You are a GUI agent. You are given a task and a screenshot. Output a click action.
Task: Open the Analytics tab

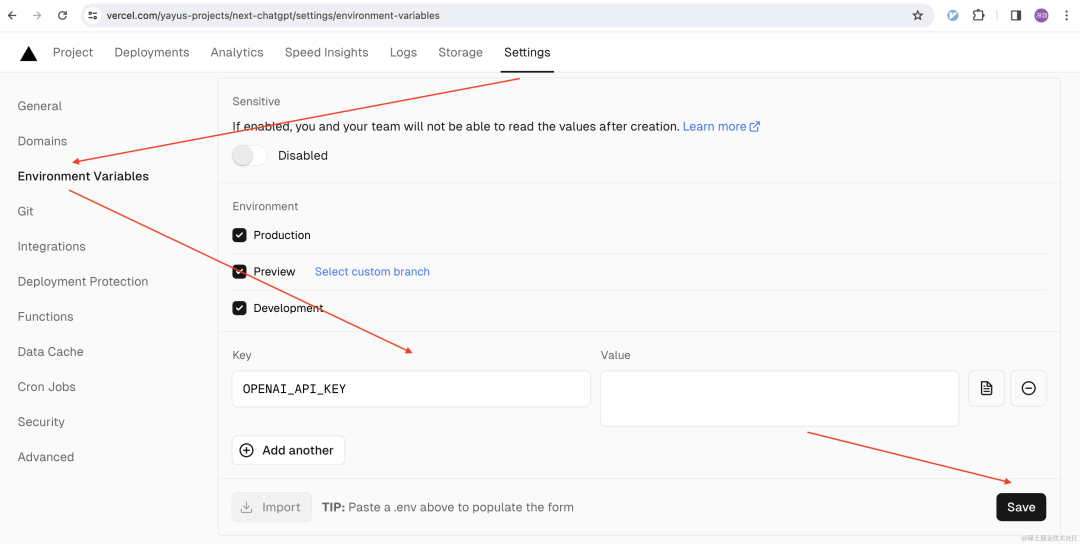[x=237, y=52]
